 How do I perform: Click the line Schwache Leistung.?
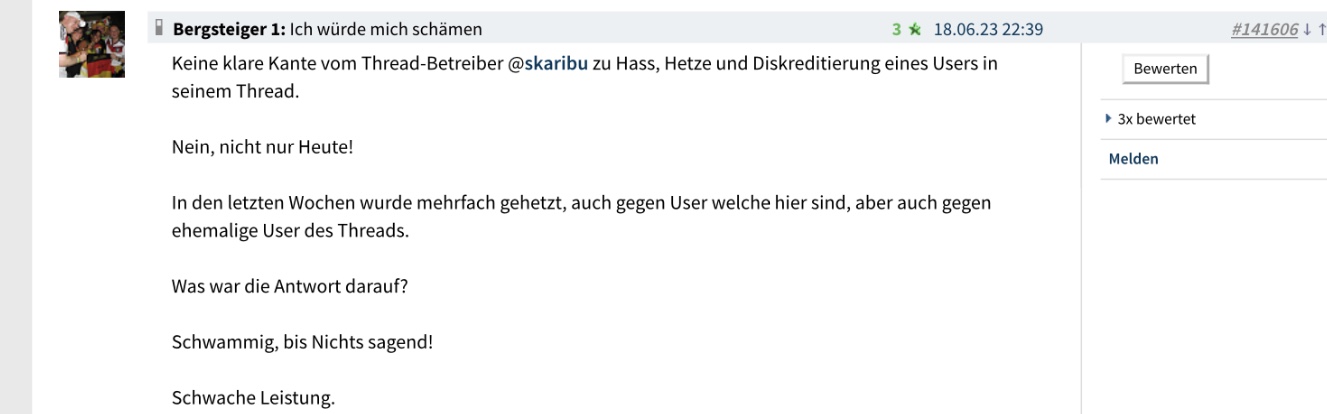pyautogui.click(x=253, y=399)
